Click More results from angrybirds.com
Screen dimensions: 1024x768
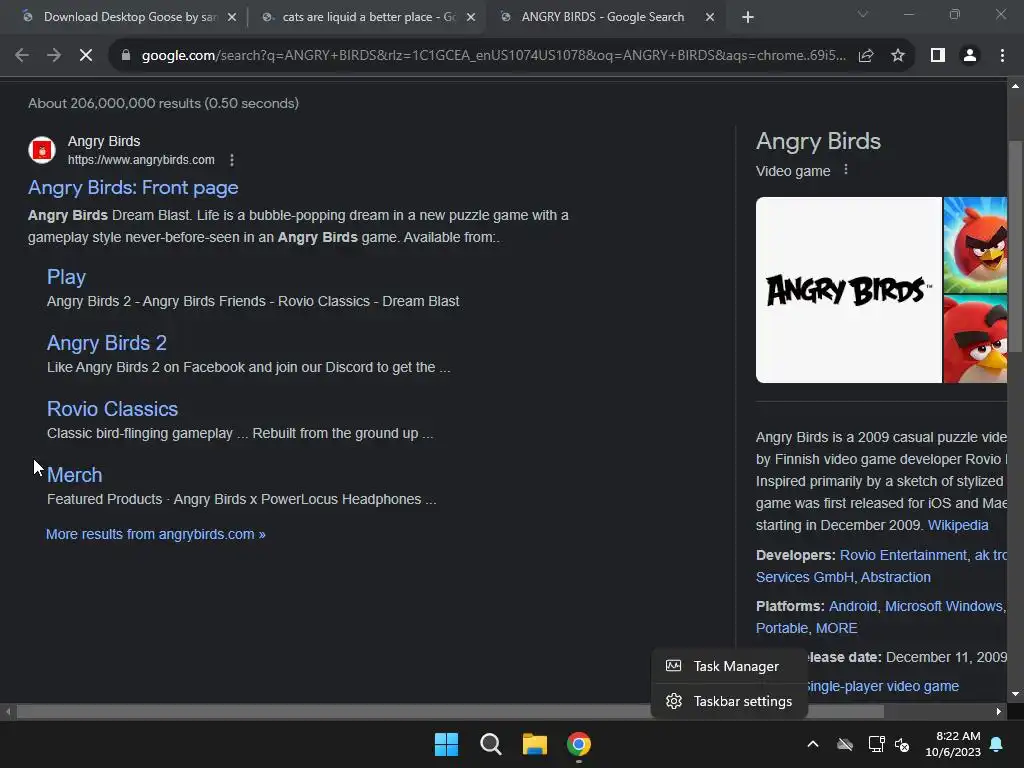click(155, 534)
